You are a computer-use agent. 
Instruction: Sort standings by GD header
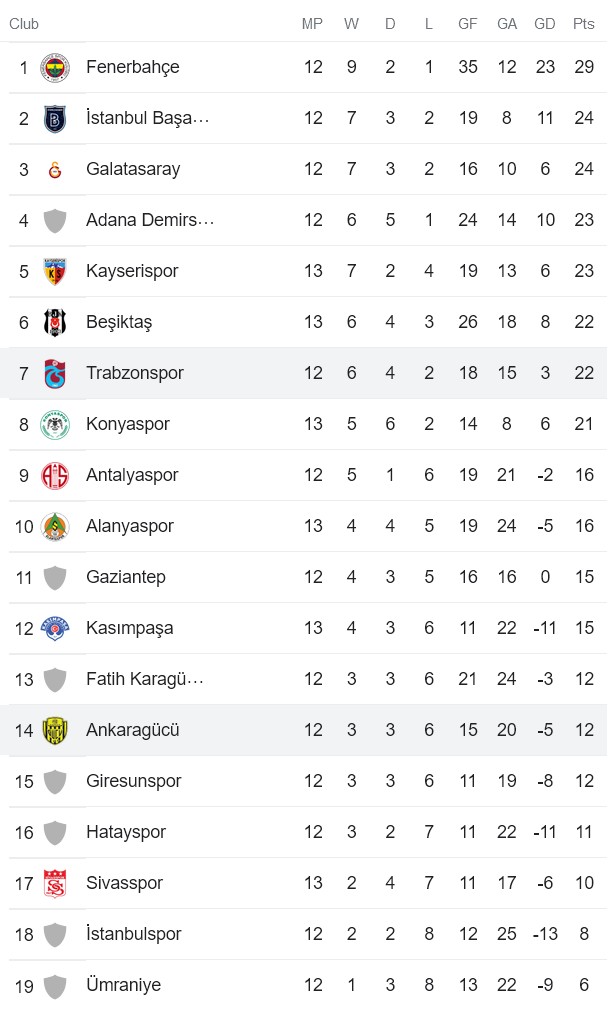[545, 23]
